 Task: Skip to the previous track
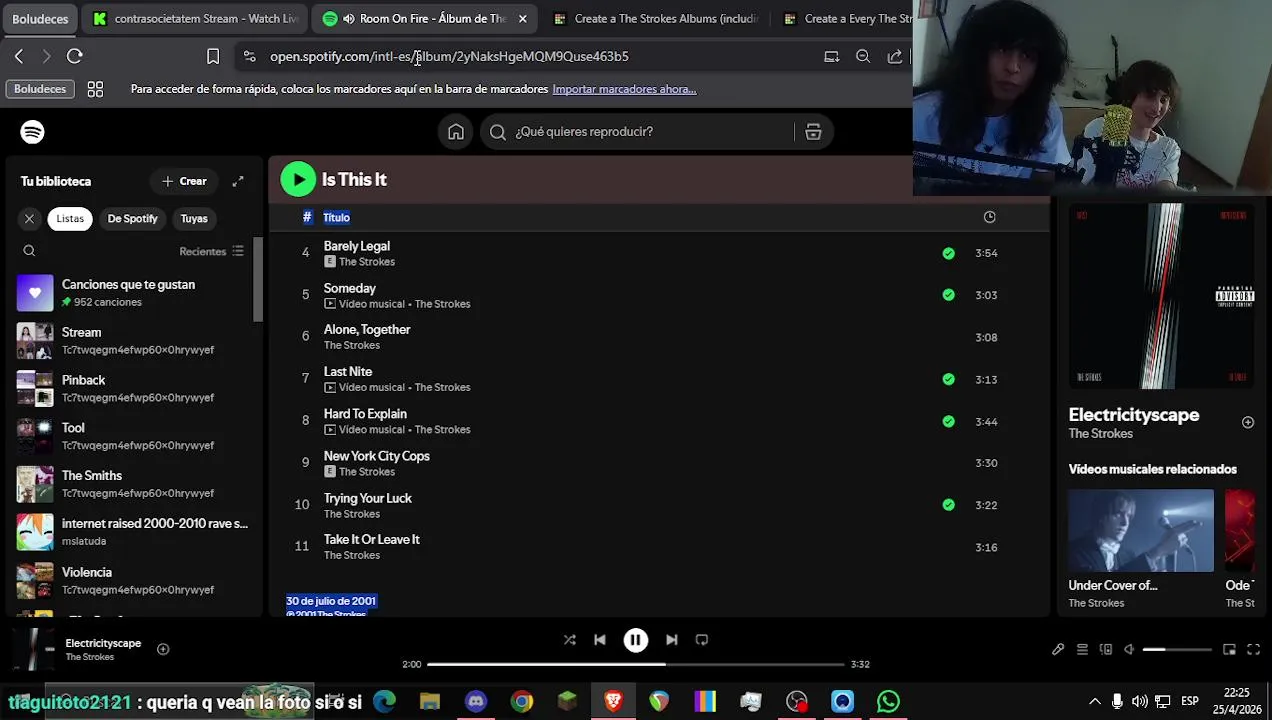[x=600, y=640]
